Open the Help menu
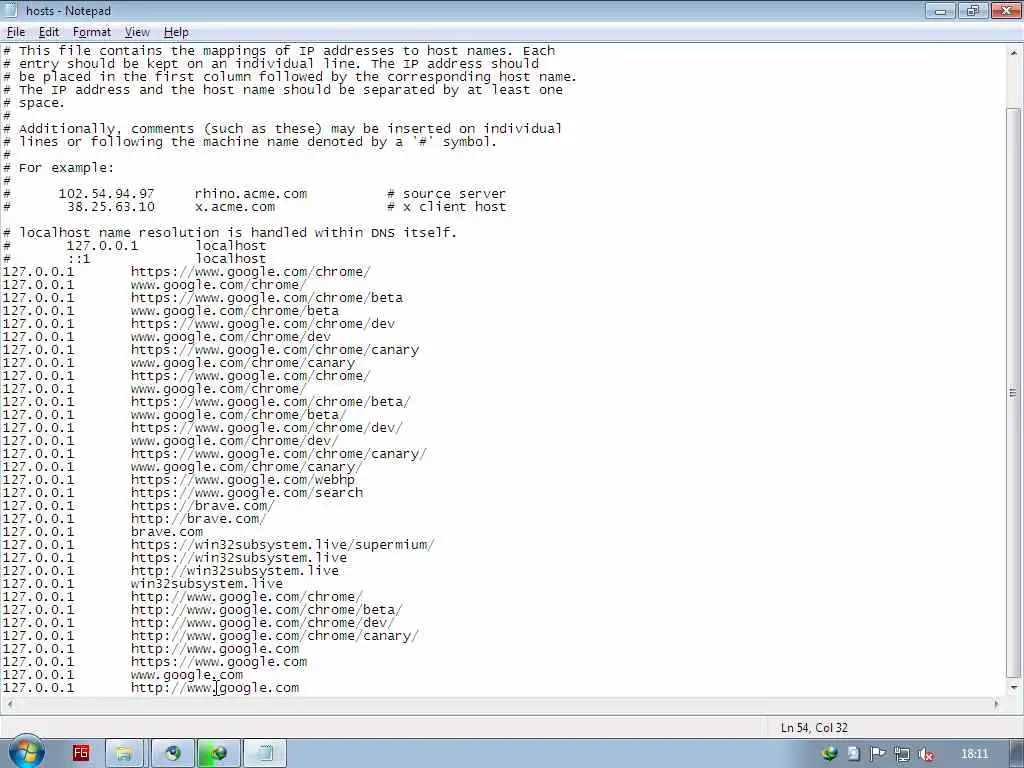Image resolution: width=1024 pixels, height=768 pixels. pyautogui.click(x=176, y=32)
